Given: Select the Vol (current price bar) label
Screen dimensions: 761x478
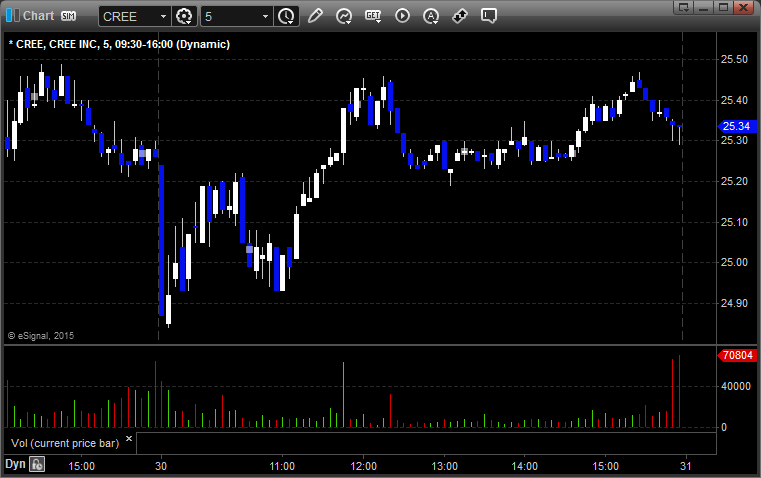Looking at the screenshot, I should click(65, 443).
